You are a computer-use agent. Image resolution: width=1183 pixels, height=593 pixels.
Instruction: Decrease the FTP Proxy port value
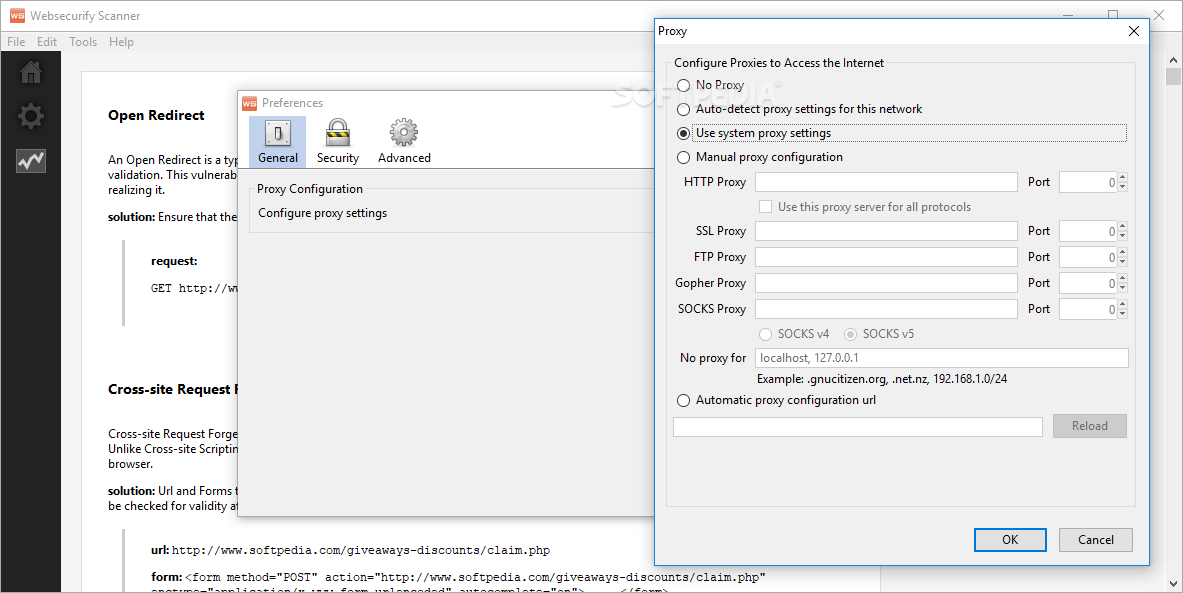pyautogui.click(x=1123, y=262)
